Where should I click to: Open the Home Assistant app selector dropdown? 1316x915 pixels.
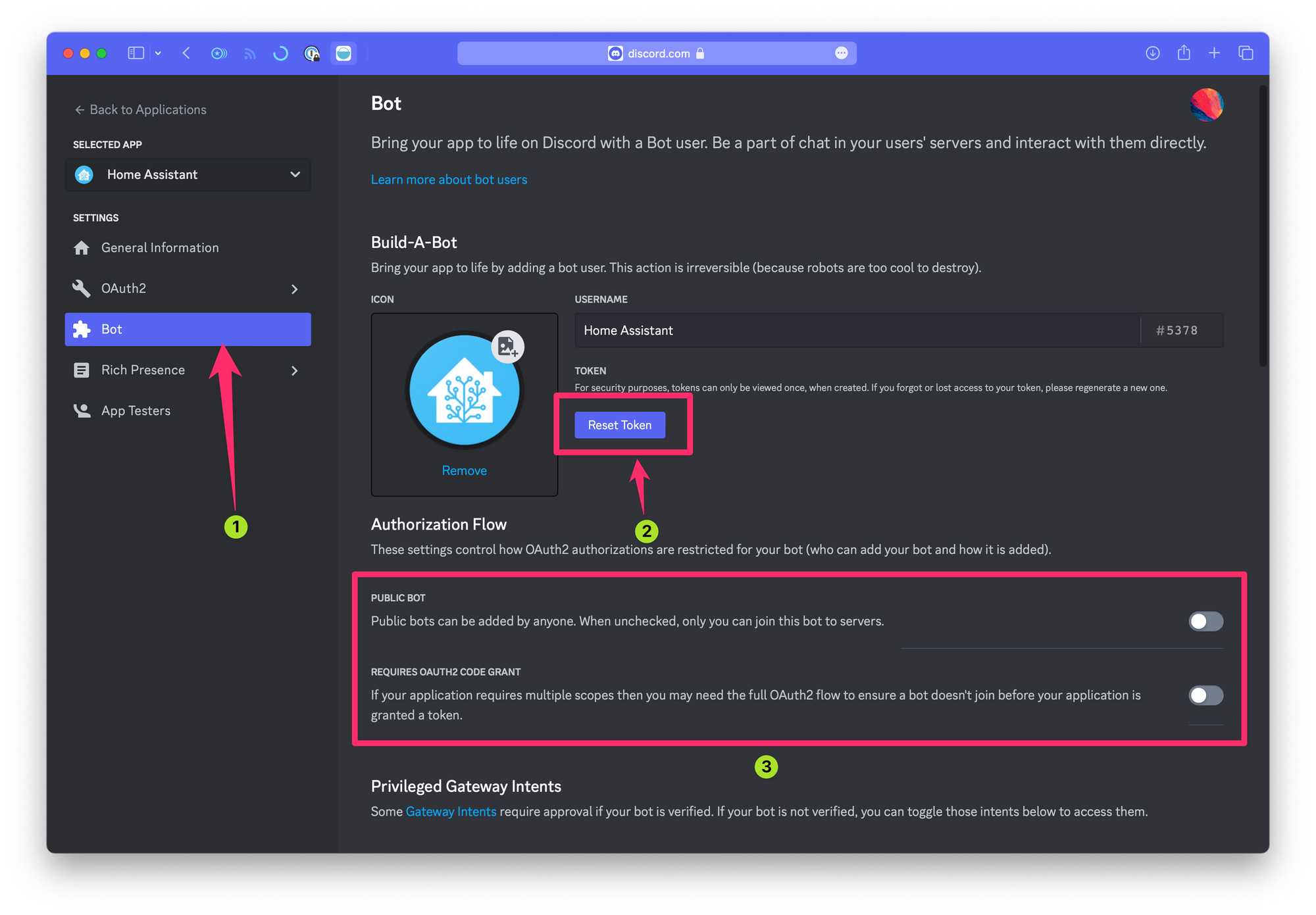tap(188, 174)
